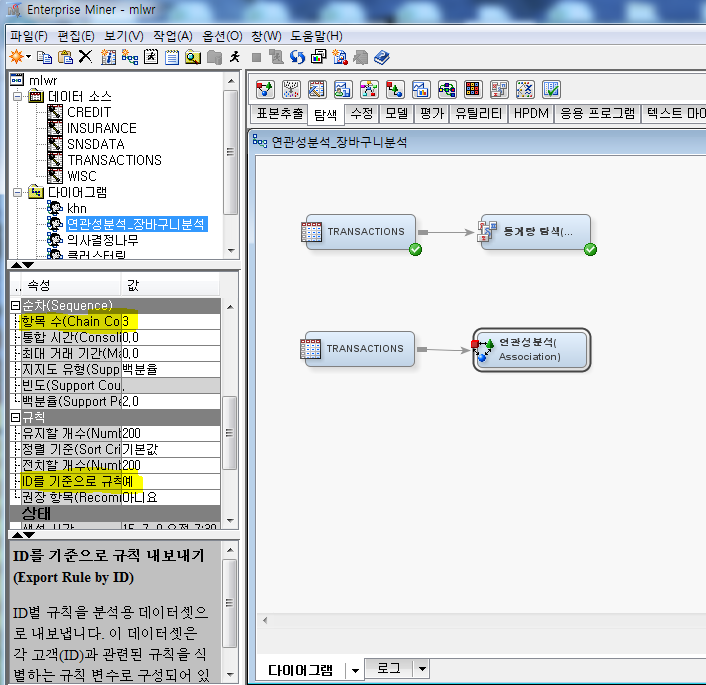This screenshot has width=706, height=685.
Task: Select the Link Analysis node tool icon
Action: tap(369, 89)
